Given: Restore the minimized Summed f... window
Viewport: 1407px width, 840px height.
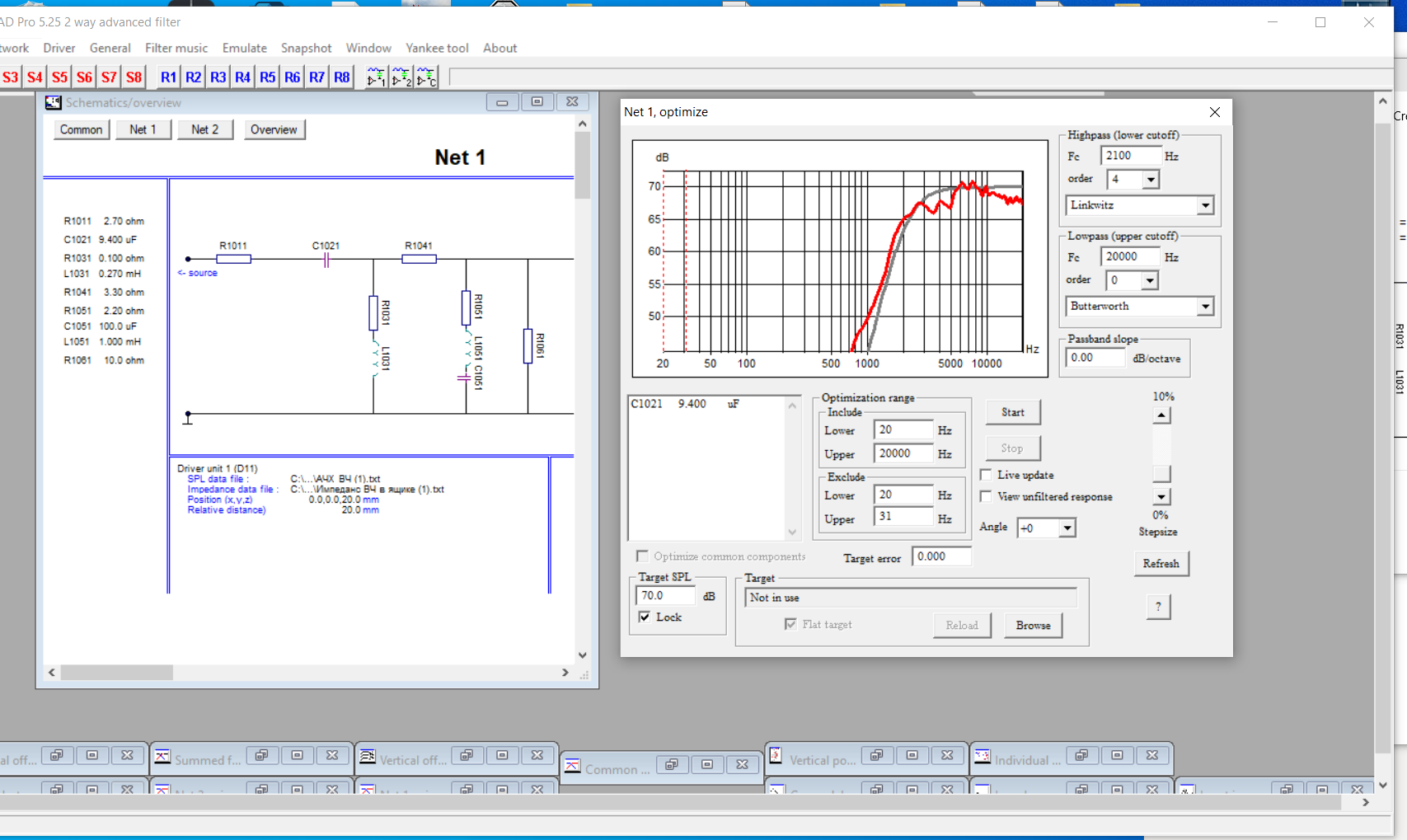Looking at the screenshot, I should click(261, 755).
